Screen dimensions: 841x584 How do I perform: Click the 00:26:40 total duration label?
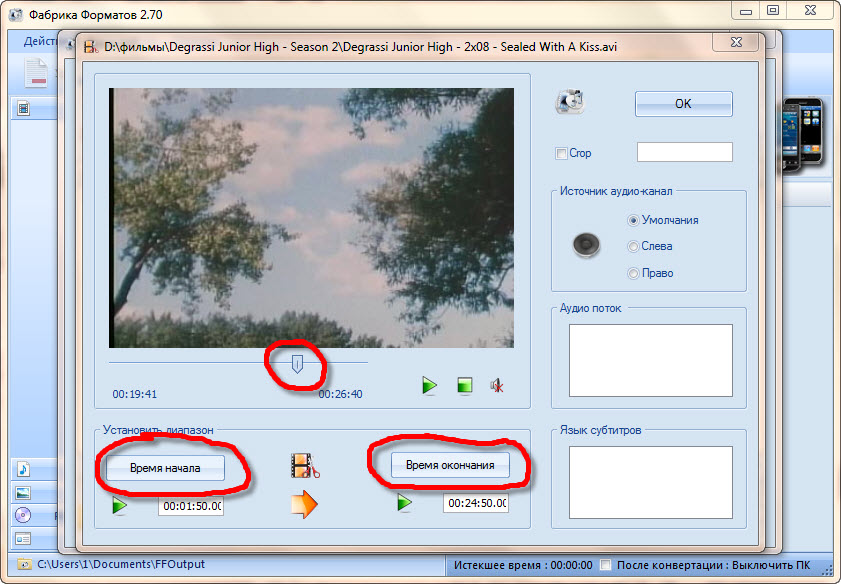[341, 394]
